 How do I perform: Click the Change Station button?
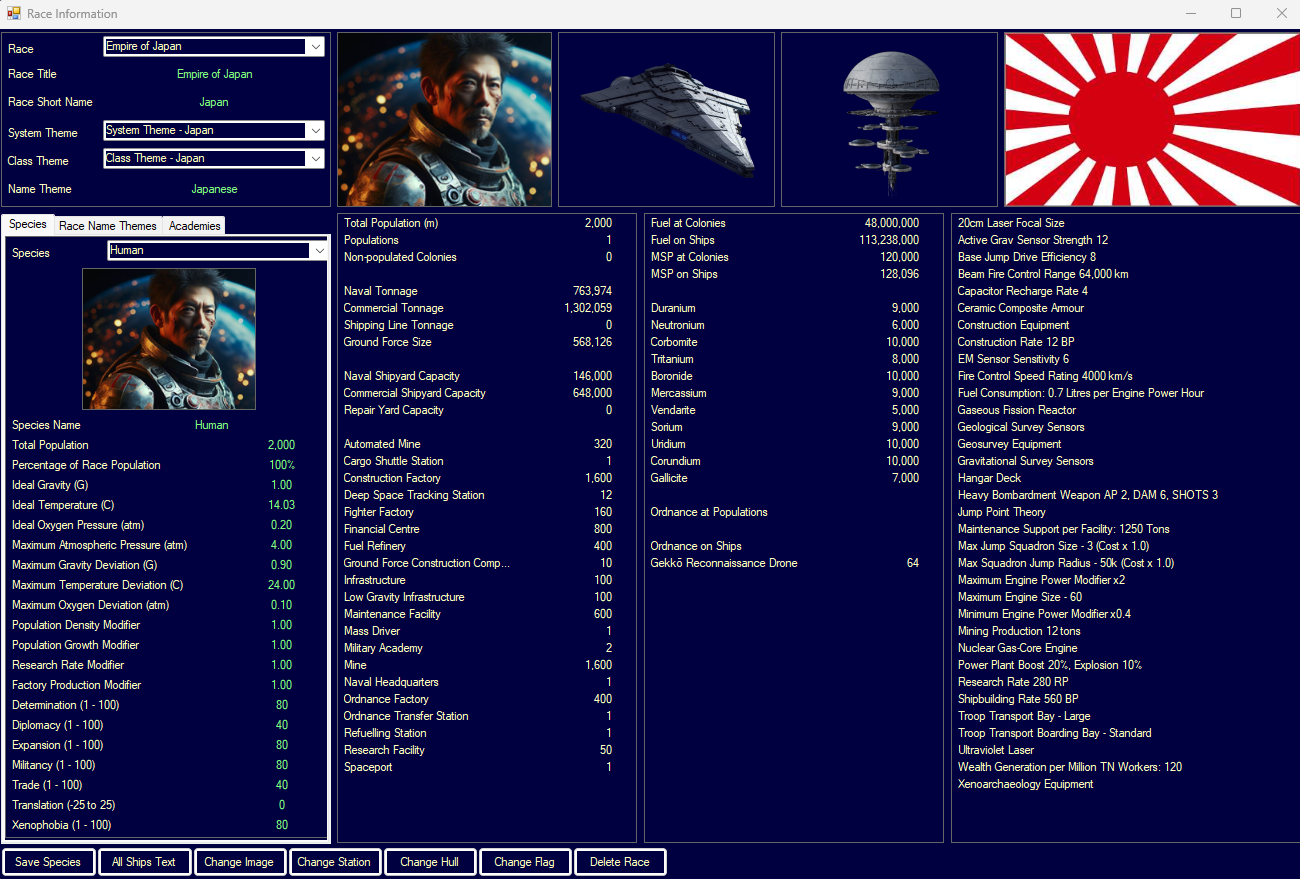[x=334, y=862]
